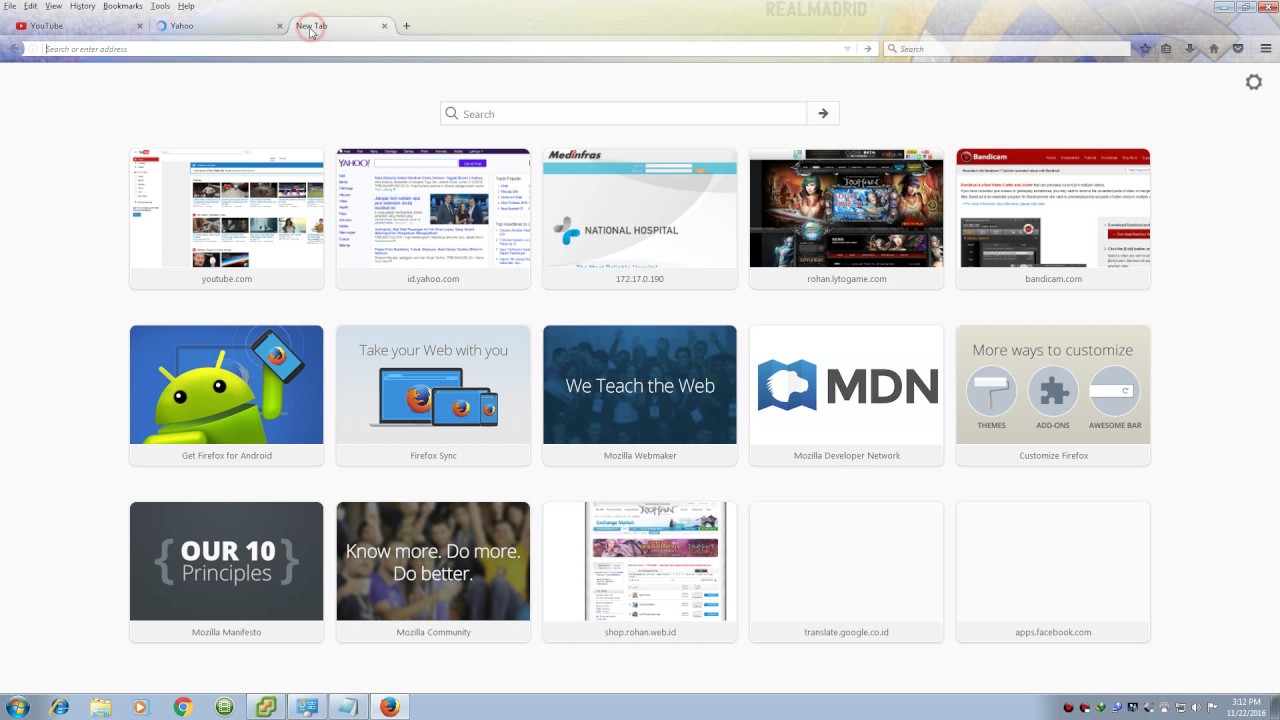Click the toolbar search magnifier icon
Image resolution: width=1280 pixels, height=720 pixels.
pos(892,48)
